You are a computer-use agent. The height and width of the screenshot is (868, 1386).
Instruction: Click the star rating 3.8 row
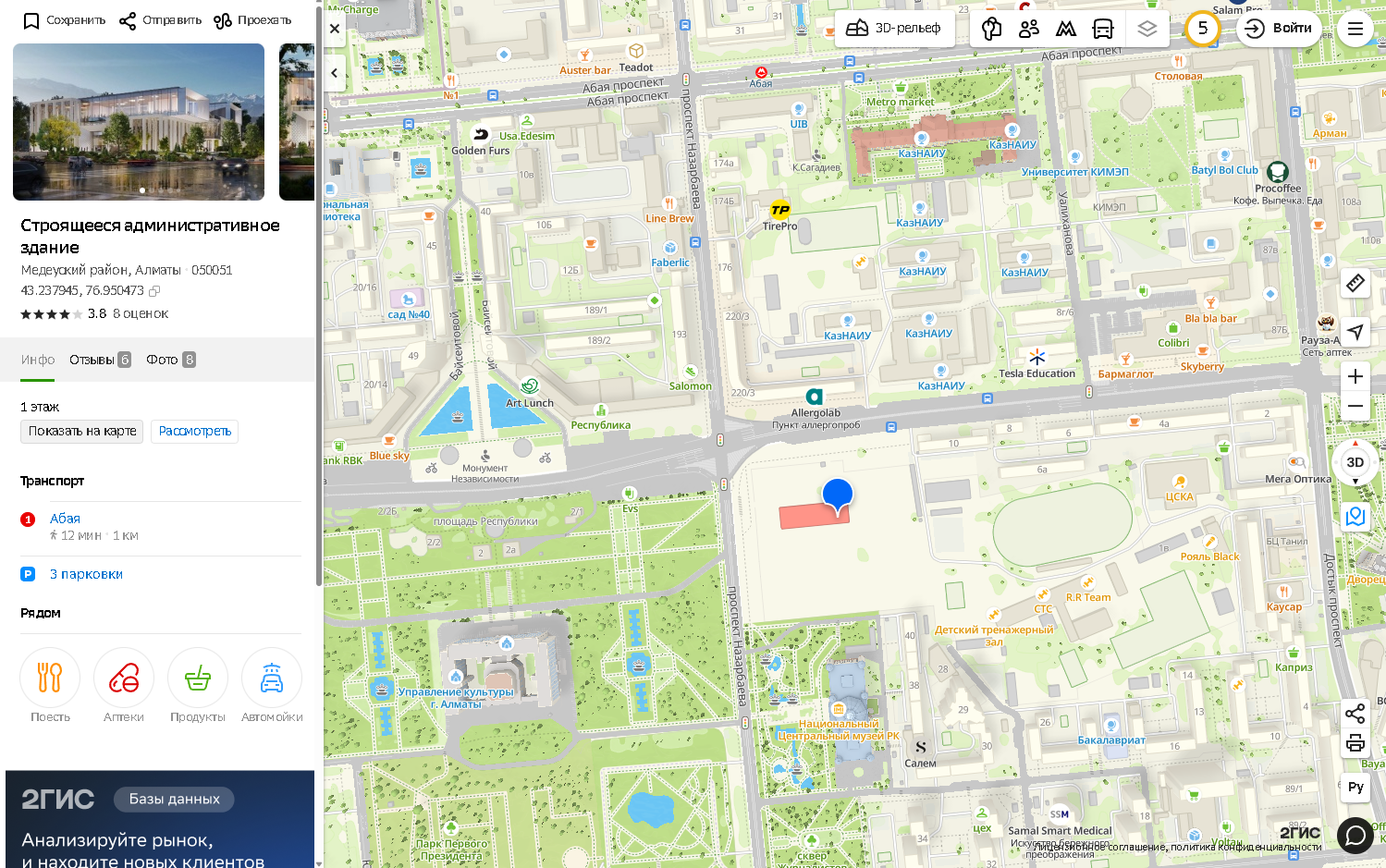pyautogui.click(x=94, y=314)
